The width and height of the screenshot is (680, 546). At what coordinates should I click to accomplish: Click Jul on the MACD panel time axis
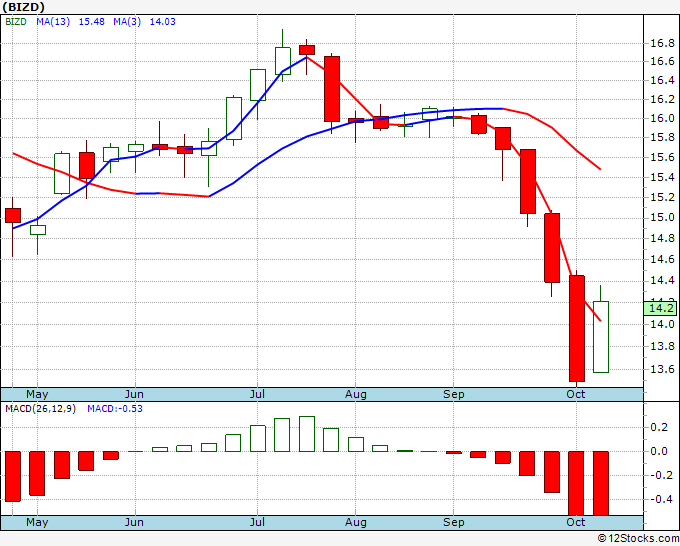(x=257, y=522)
